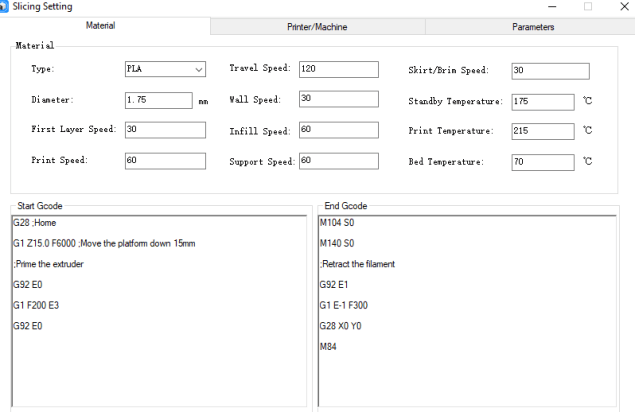Select the Wall Speed input field
The image size is (635, 412).
(x=338, y=98)
